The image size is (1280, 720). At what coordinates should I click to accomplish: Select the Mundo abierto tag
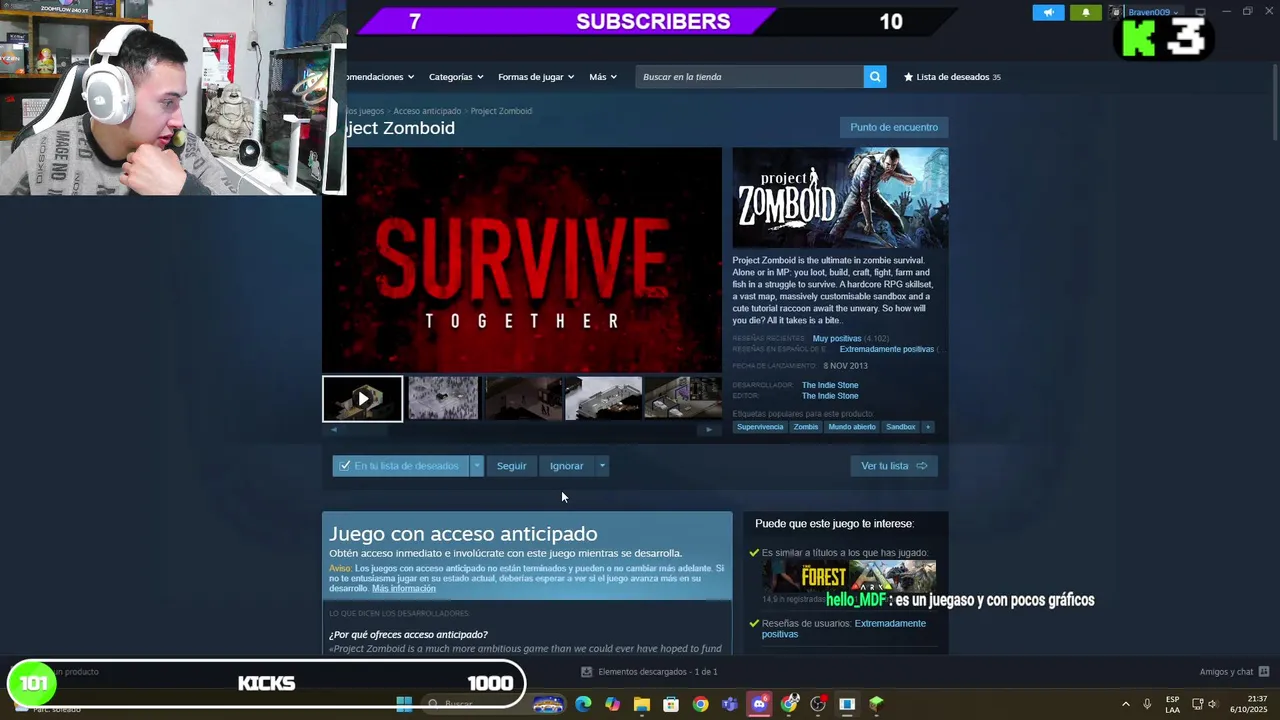click(852, 427)
